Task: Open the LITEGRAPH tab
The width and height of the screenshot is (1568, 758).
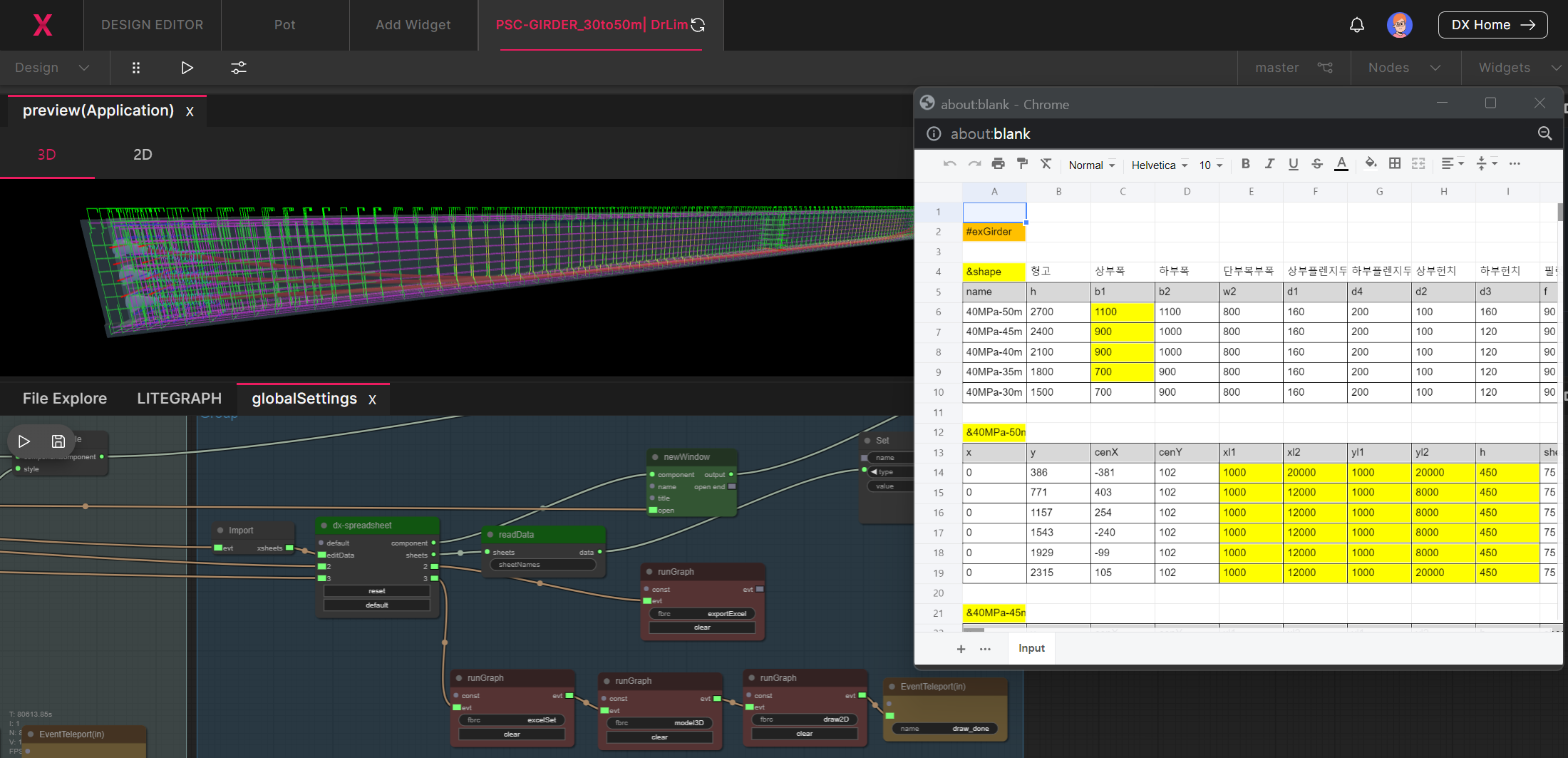Action: [179, 399]
